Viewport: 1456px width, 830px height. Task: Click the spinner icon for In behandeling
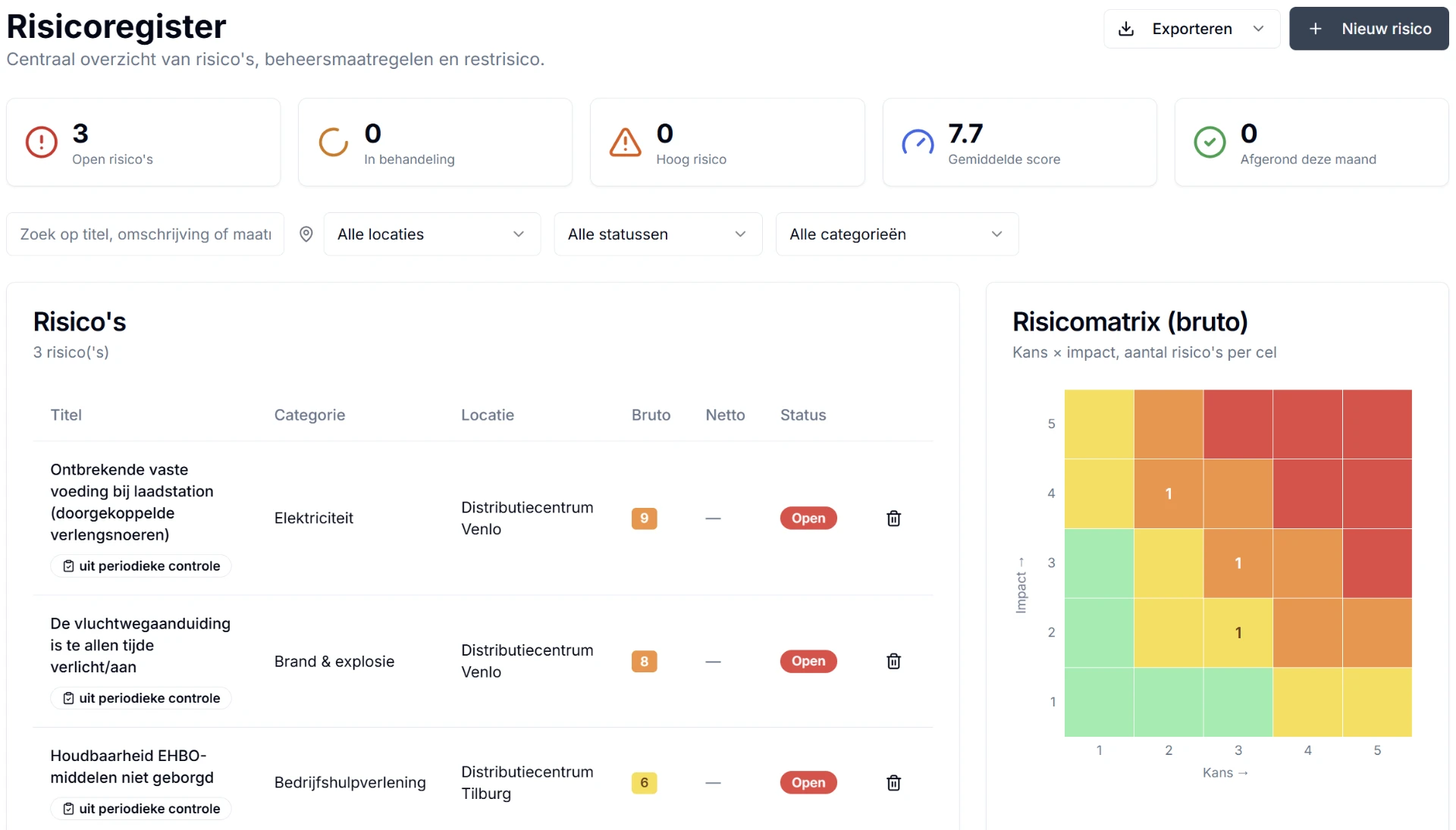(x=334, y=142)
